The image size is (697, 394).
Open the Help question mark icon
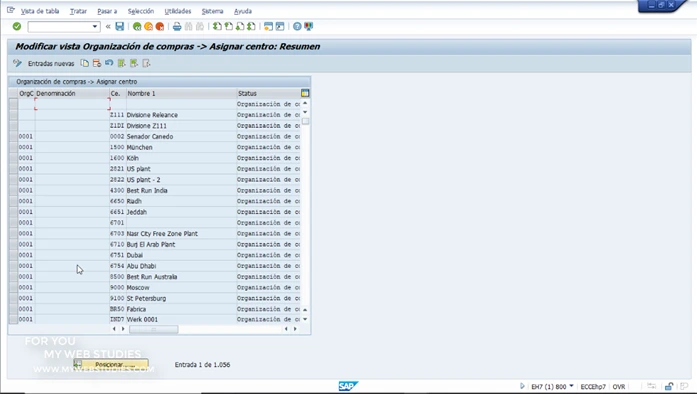click(297, 27)
